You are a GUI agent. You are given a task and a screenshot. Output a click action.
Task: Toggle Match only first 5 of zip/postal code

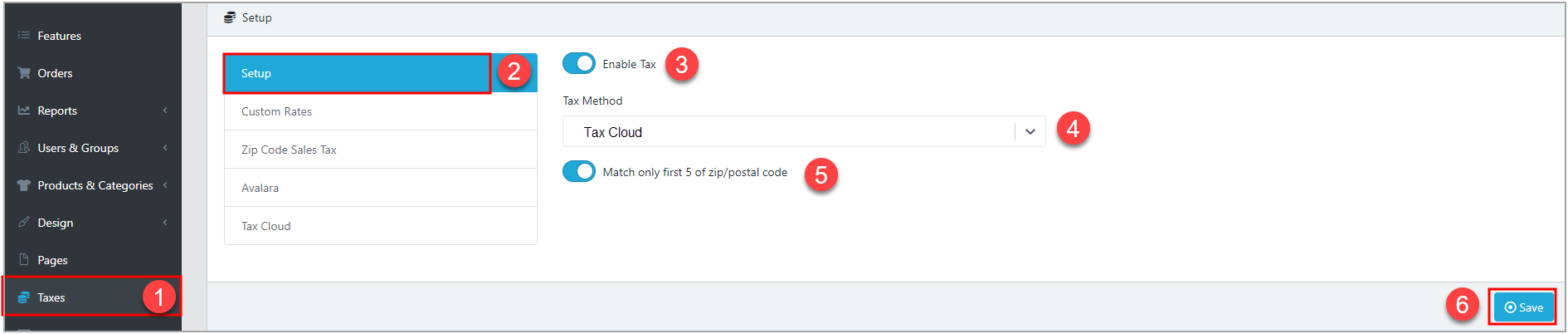[x=579, y=171]
